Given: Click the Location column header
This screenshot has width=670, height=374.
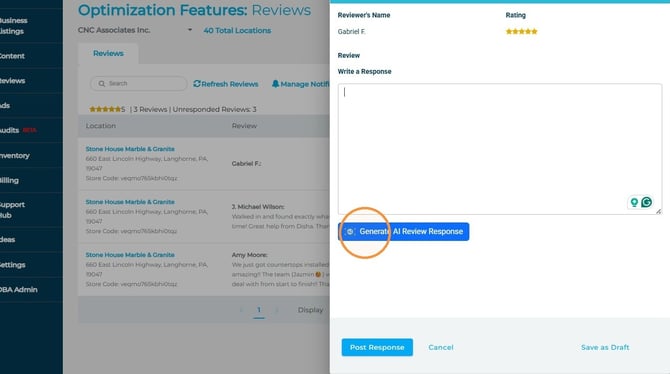Looking at the screenshot, I should pos(100,126).
